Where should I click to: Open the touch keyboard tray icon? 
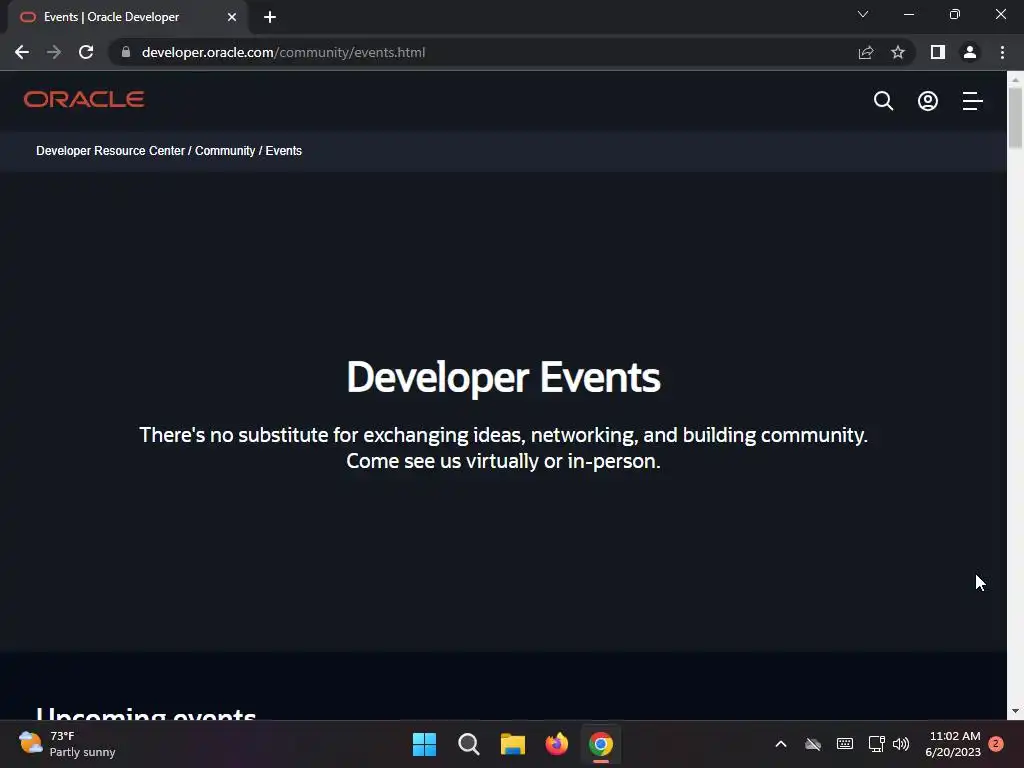point(844,744)
